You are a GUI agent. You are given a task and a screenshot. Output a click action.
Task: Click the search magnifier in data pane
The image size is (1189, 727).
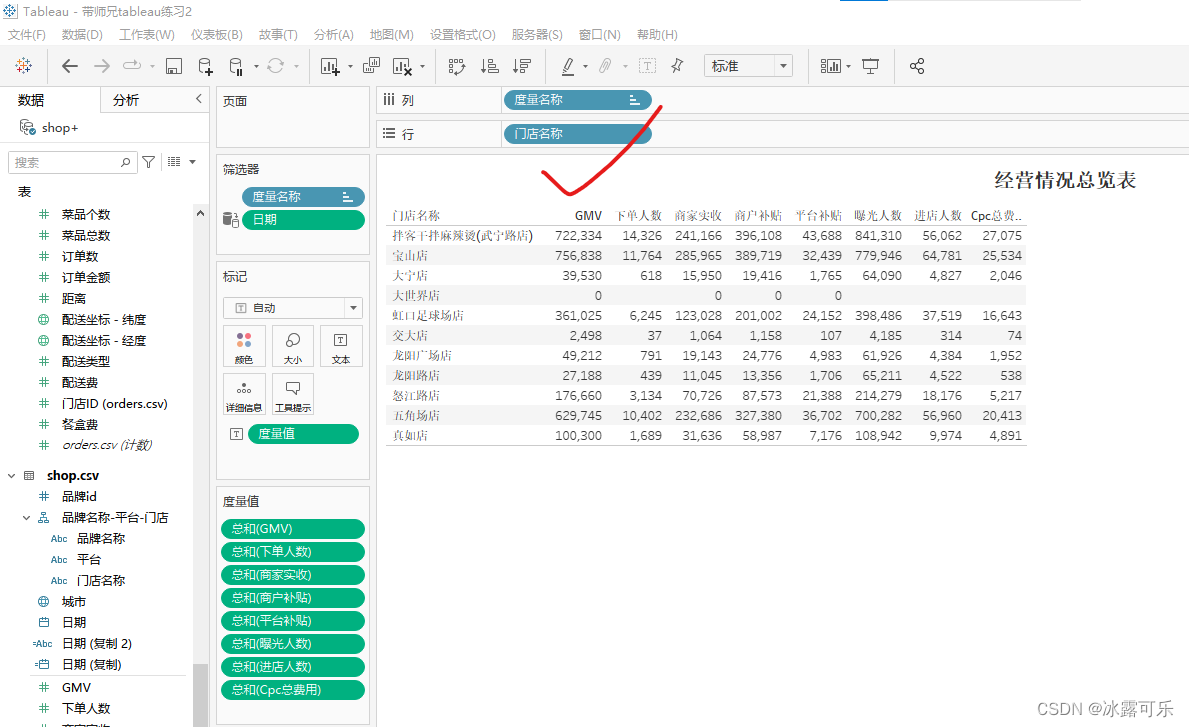[x=125, y=162]
